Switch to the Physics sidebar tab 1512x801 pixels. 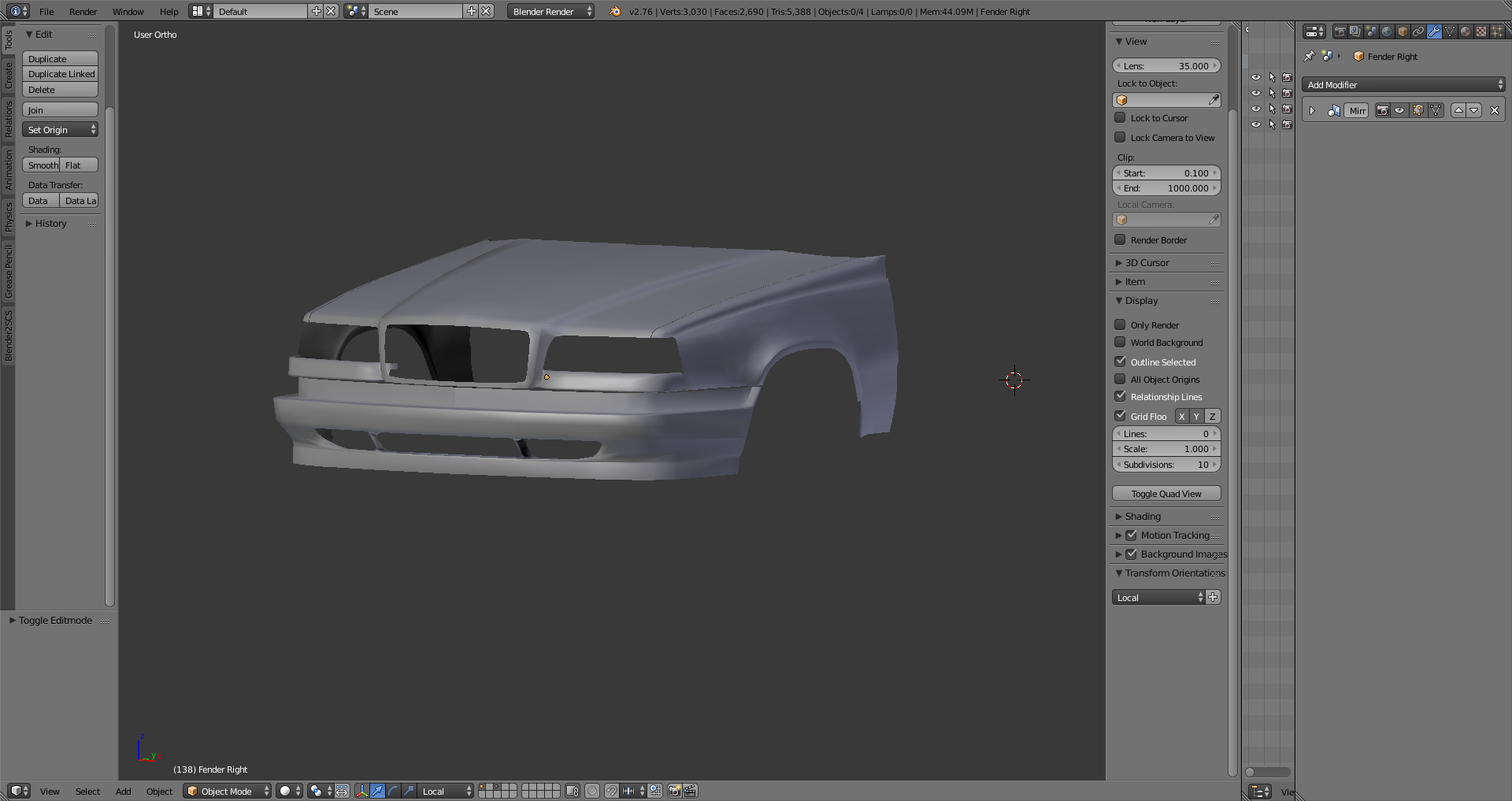[x=9, y=217]
